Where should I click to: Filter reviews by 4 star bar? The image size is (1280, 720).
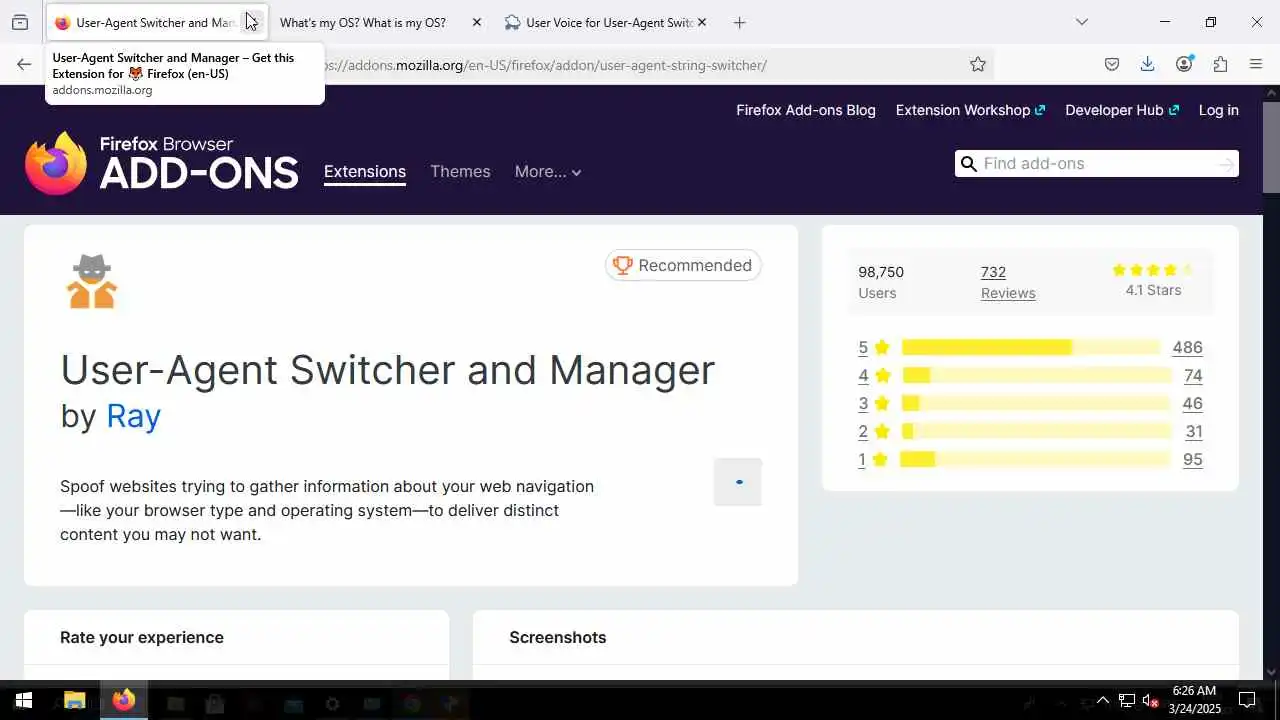pos(1037,375)
